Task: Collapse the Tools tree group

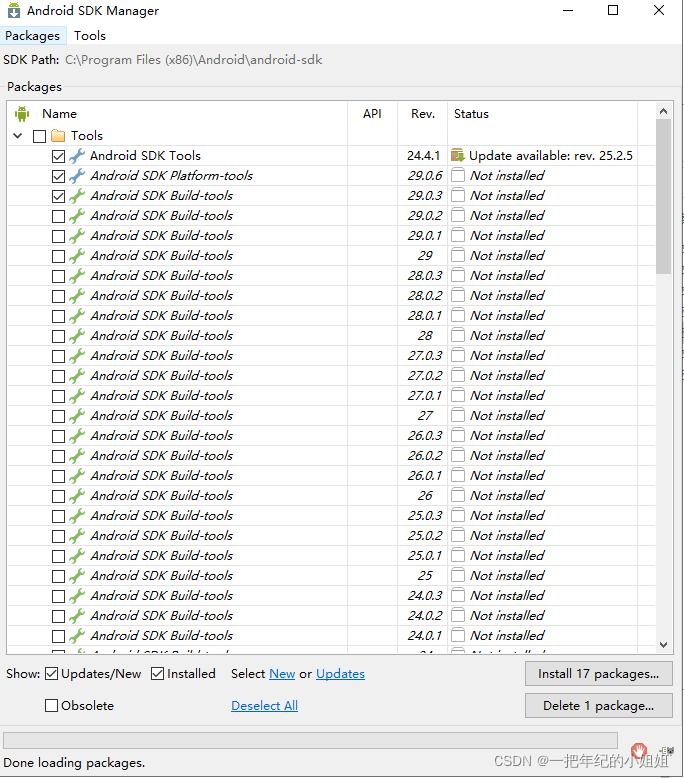Action: 18,135
